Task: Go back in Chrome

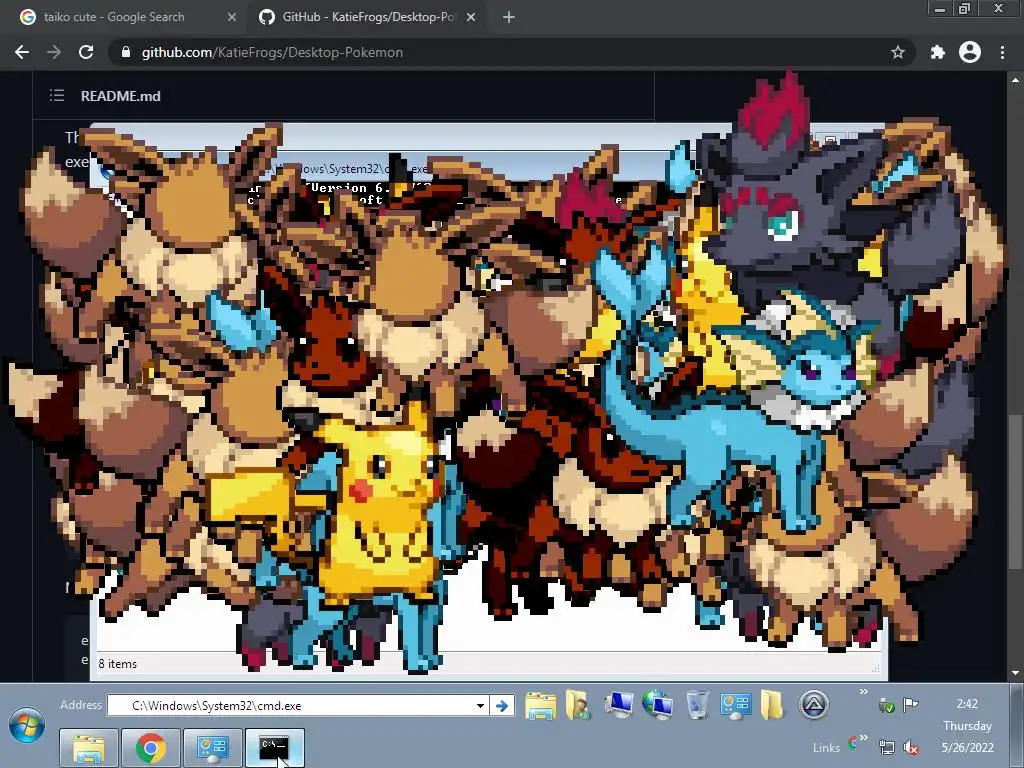Action: click(x=22, y=52)
